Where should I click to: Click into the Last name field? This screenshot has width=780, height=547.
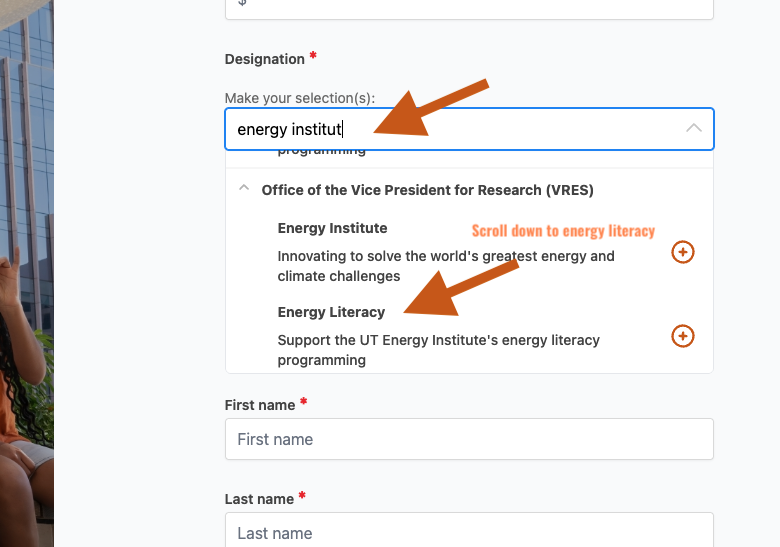(469, 531)
